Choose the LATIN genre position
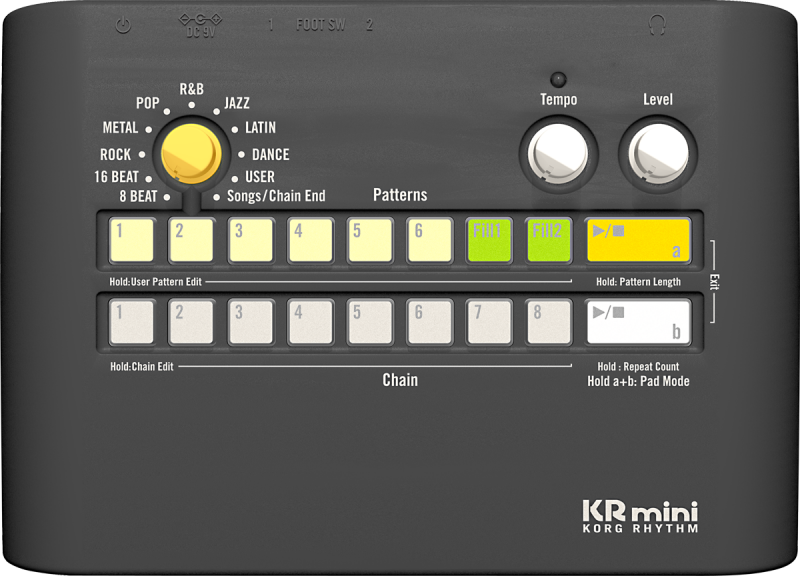Screen dimensions: 800x576 tap(260, 128)
